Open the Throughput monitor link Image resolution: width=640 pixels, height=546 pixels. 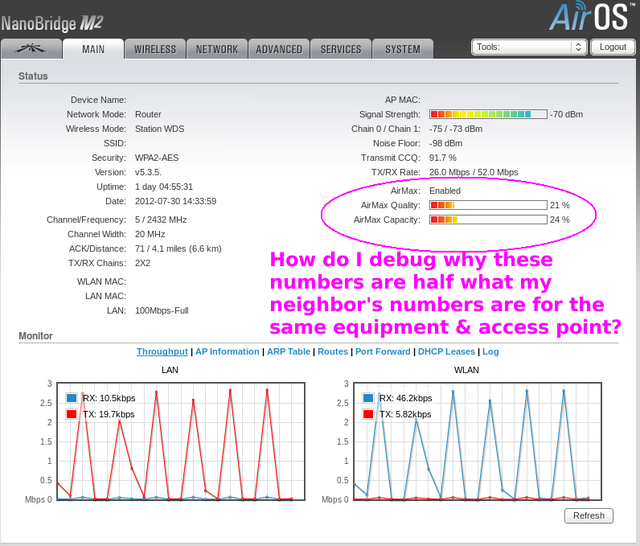[162, 351]
